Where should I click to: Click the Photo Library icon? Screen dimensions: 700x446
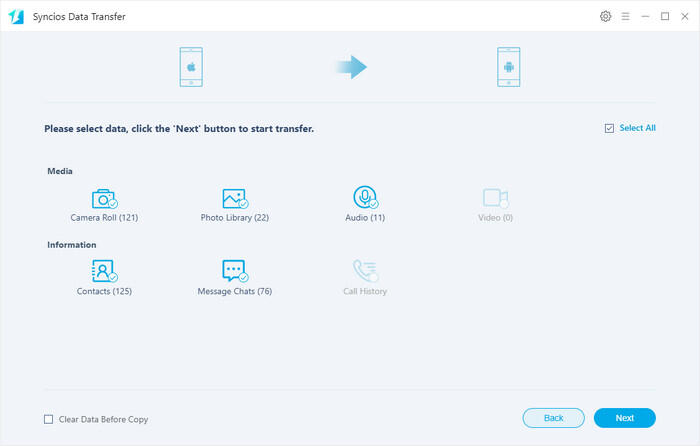tap(234, 198)
